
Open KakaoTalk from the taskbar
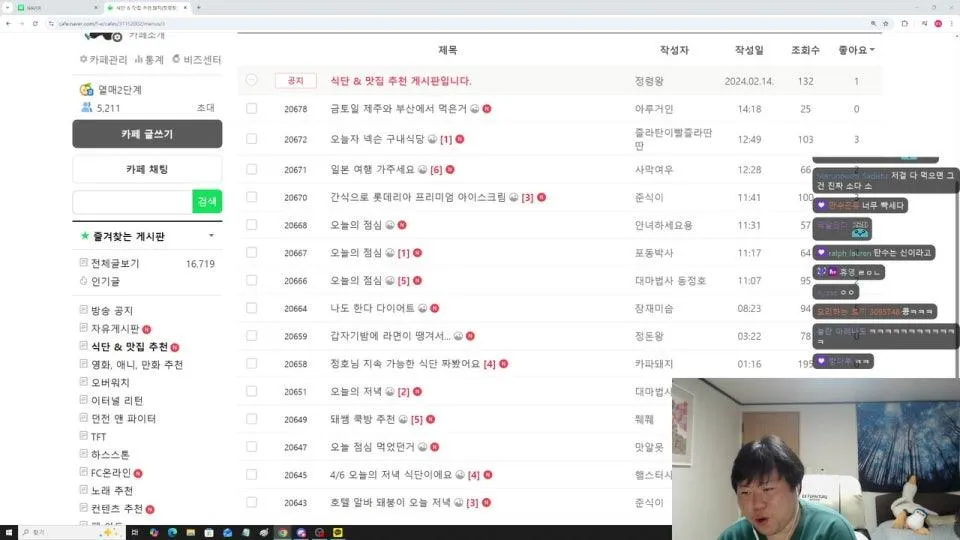tap(337, 533)
